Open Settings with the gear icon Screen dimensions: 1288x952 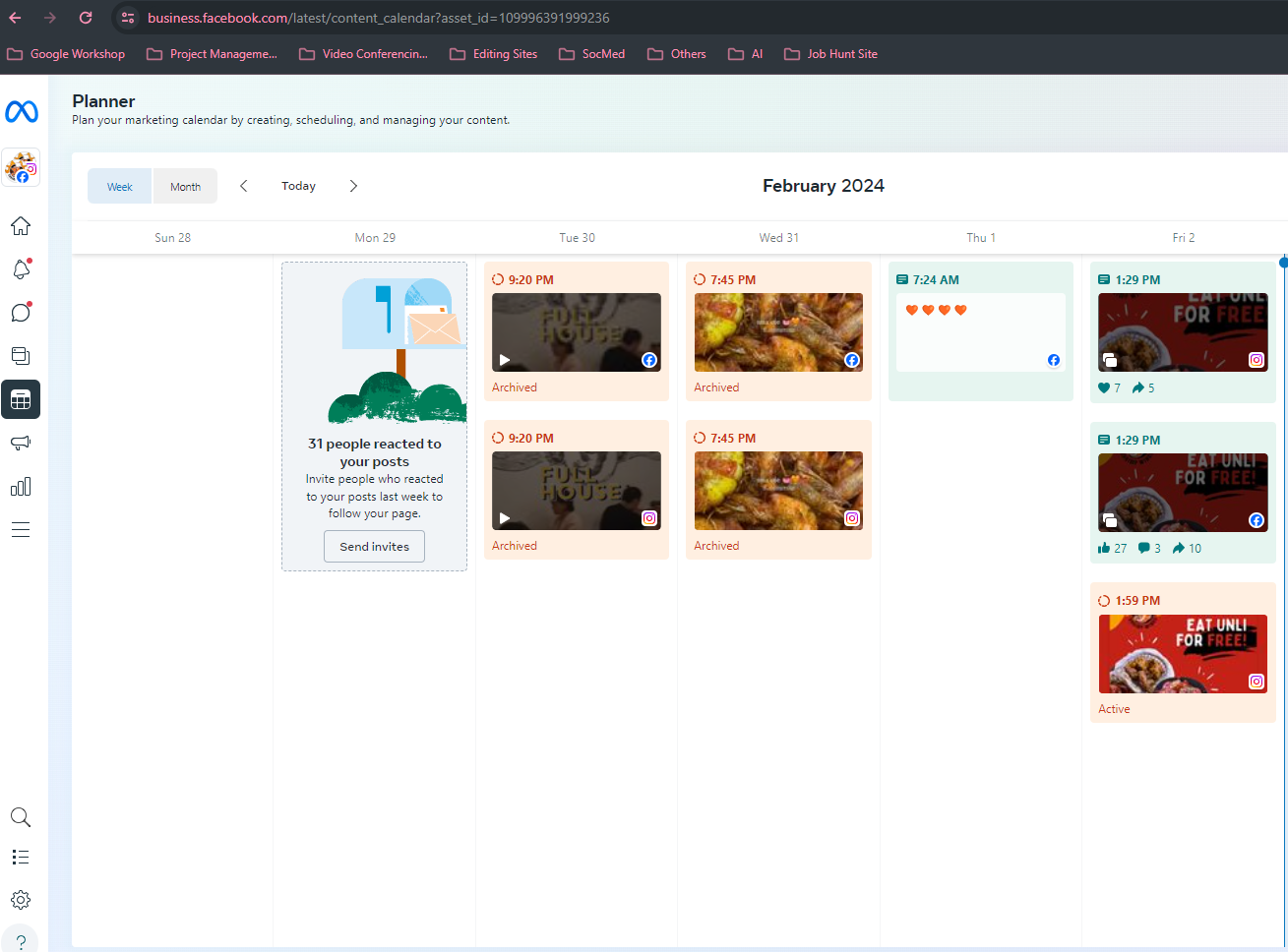[21, 900]
